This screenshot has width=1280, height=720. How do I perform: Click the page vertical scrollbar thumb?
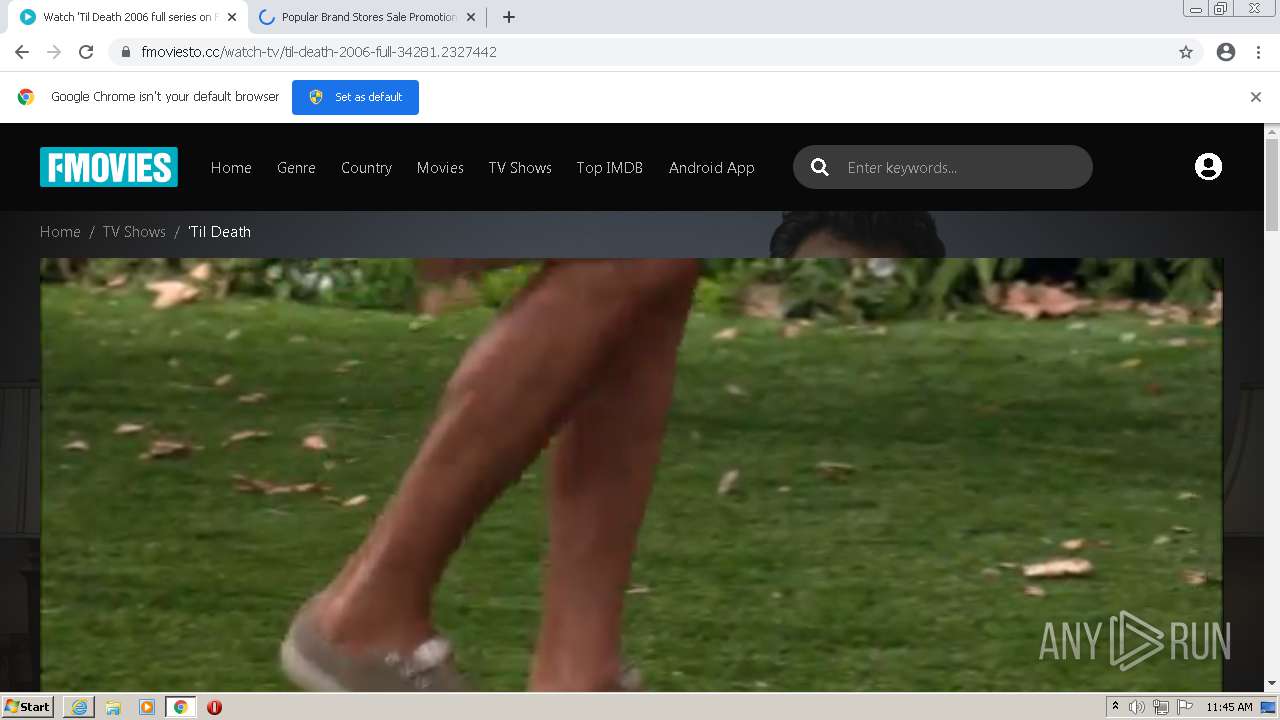pyautogui.click(x=1272, y=185)
